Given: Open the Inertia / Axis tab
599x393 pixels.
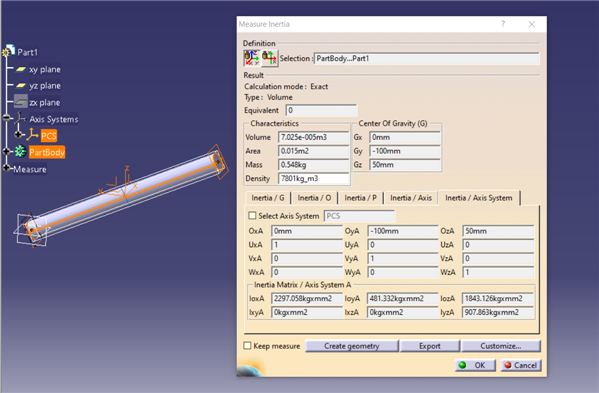Looking at the screenshot, I should pos(411,198).
